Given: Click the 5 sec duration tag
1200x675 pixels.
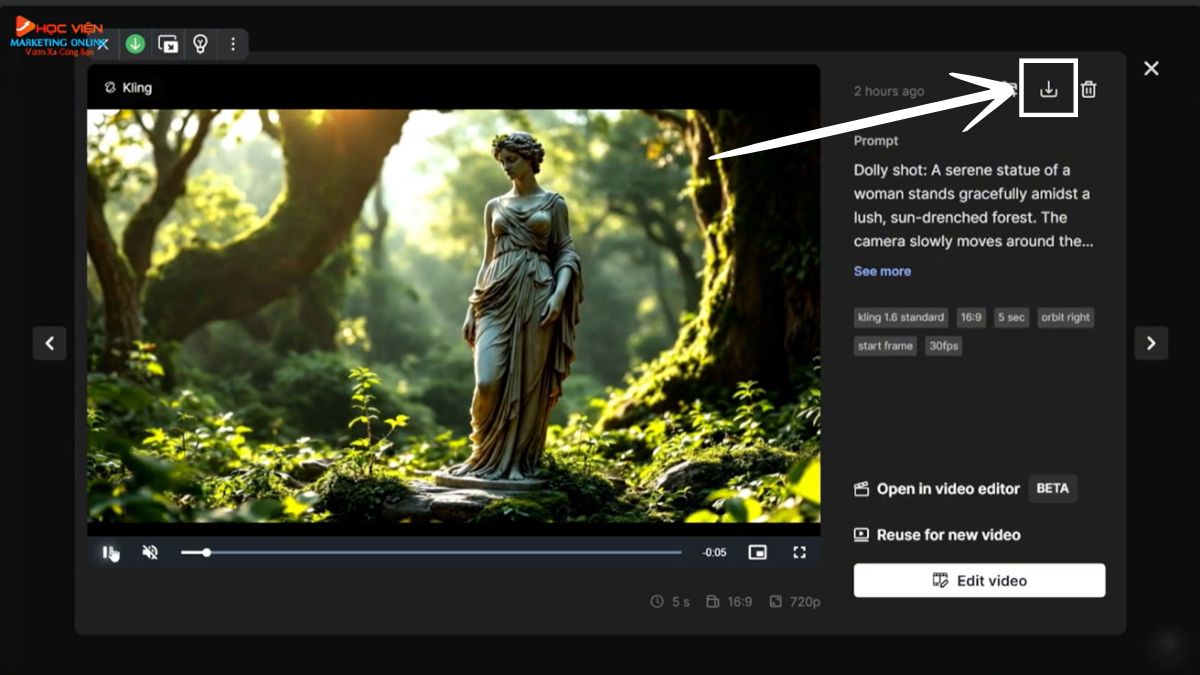Looking at the screenshot, I should 1011,317.
